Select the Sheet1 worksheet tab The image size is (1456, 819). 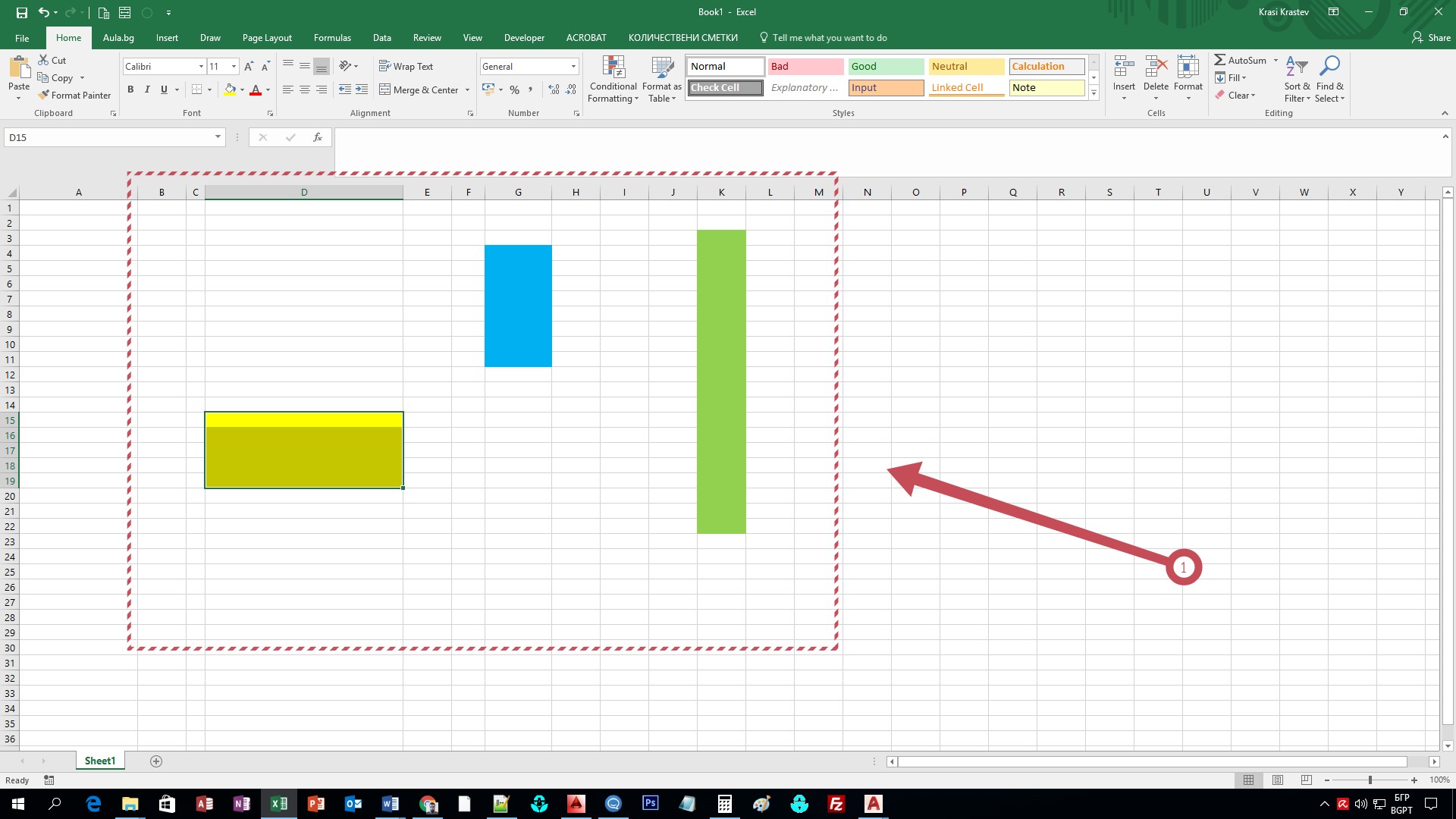point(100,761)
